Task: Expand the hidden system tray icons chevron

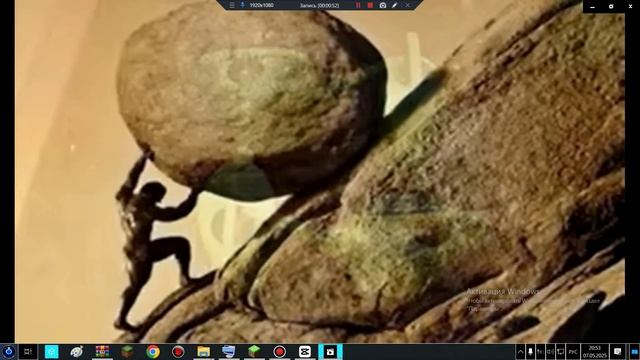Action: click(520, 351)
